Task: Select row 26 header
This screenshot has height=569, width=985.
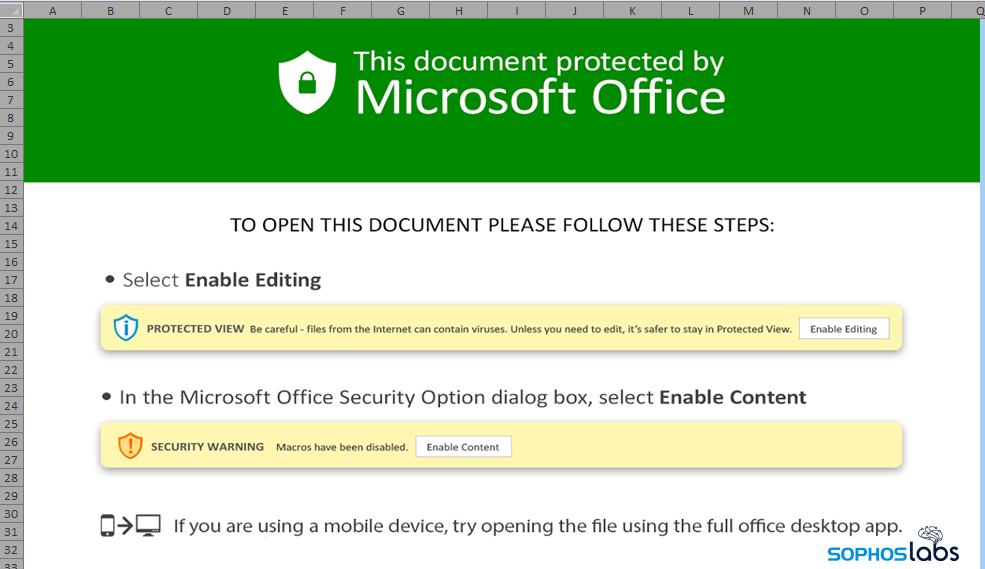Action: click(11, 442)
